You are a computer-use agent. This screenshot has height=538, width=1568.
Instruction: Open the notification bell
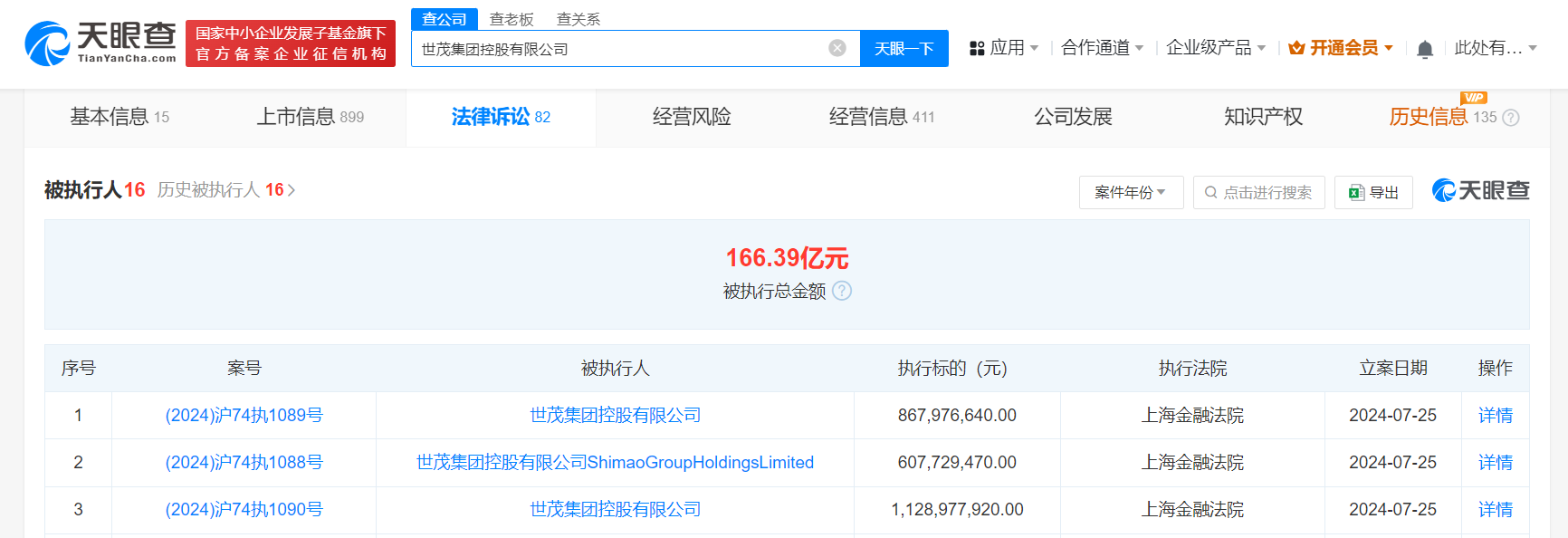click(x=1425, y=49)
